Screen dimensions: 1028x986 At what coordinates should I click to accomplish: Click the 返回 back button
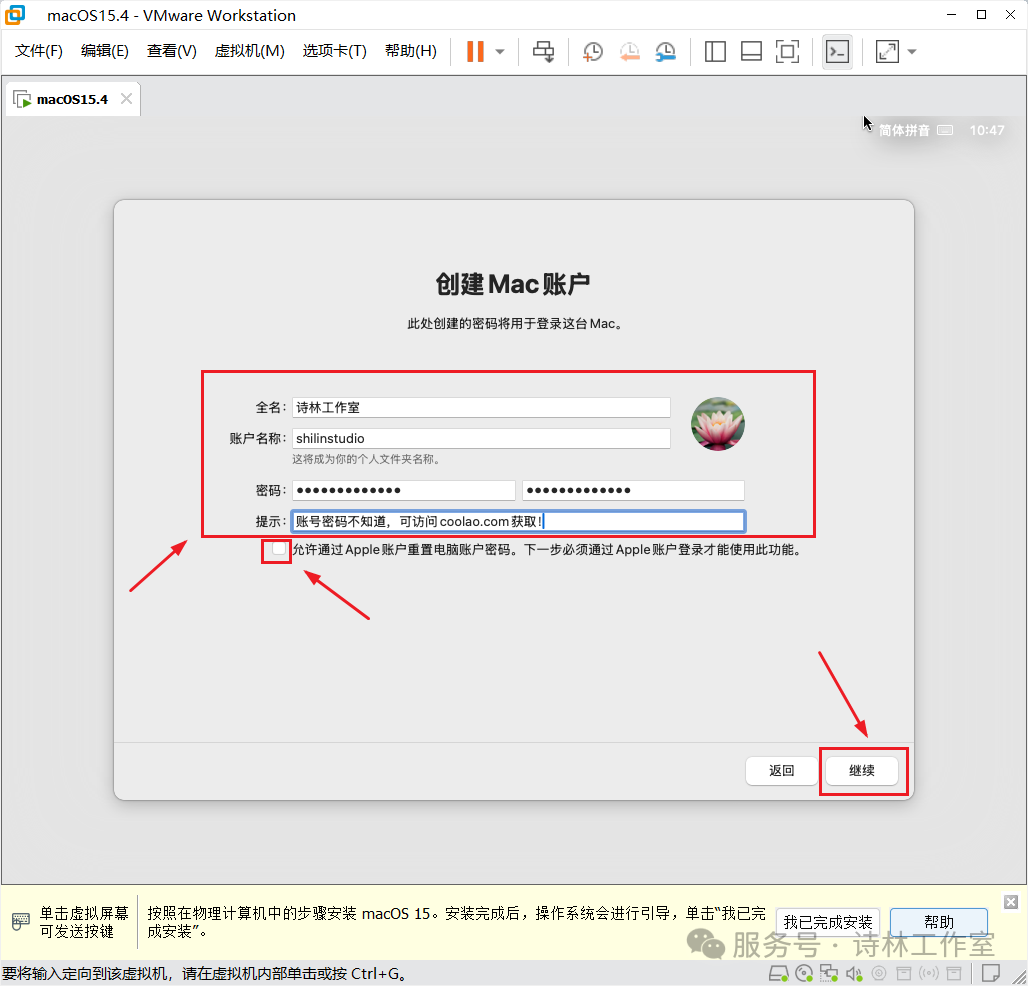(x=781, y=770)
